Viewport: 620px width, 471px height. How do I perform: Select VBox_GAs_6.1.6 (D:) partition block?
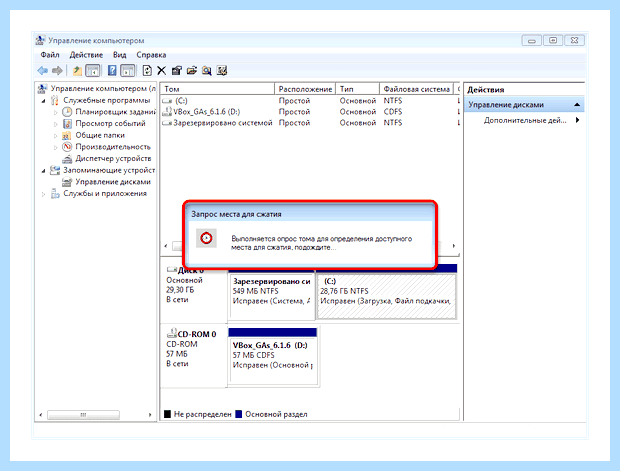273,361
